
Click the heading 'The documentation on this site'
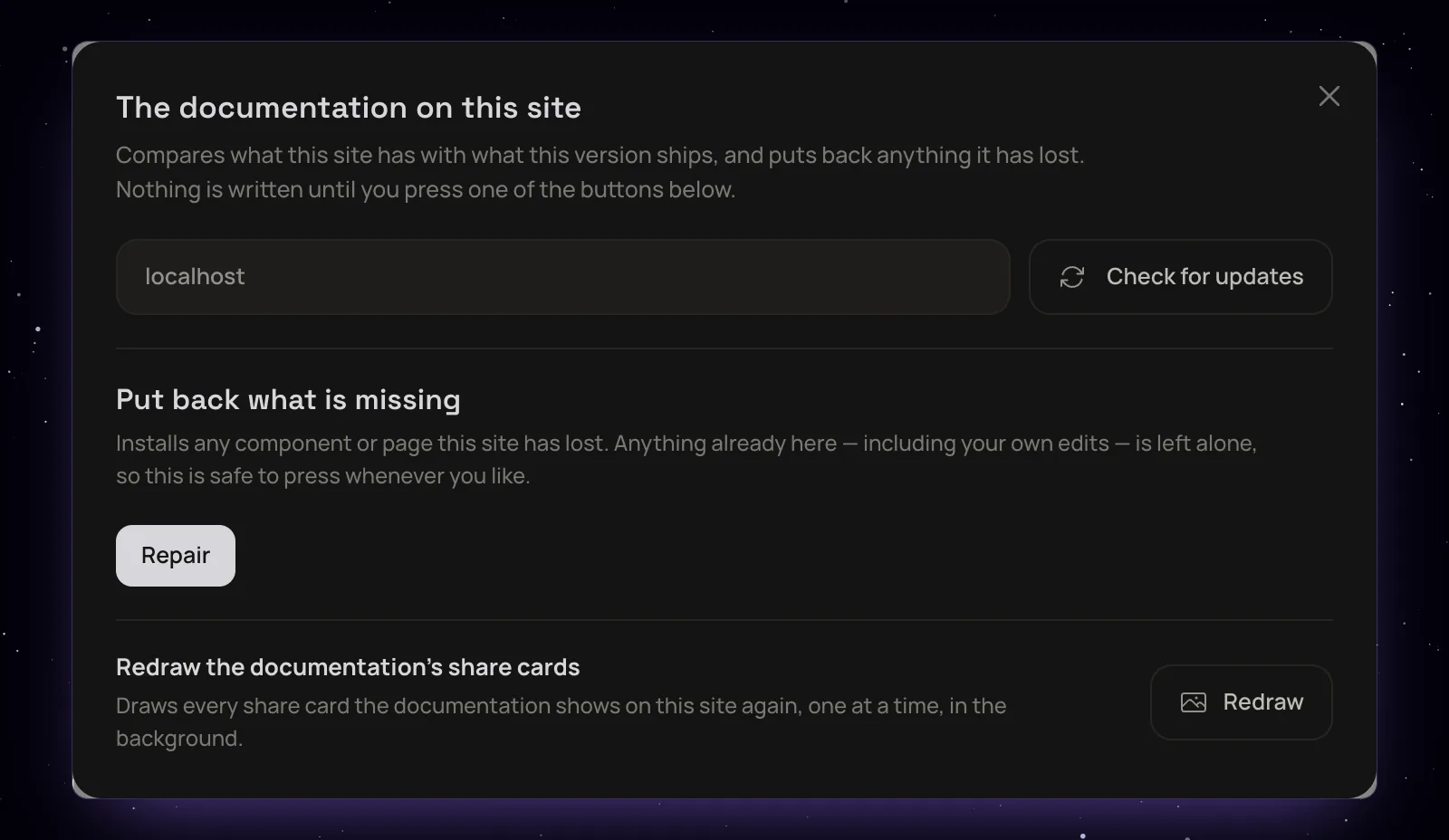(x=349, y=108)
